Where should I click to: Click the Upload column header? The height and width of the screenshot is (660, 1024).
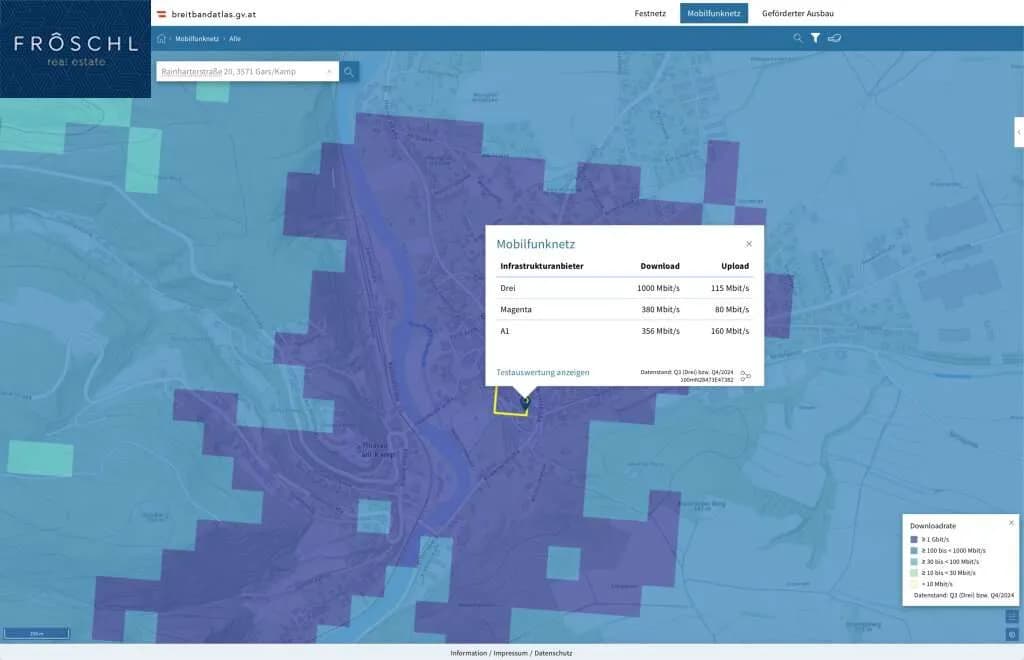click(x=735, y=266)
